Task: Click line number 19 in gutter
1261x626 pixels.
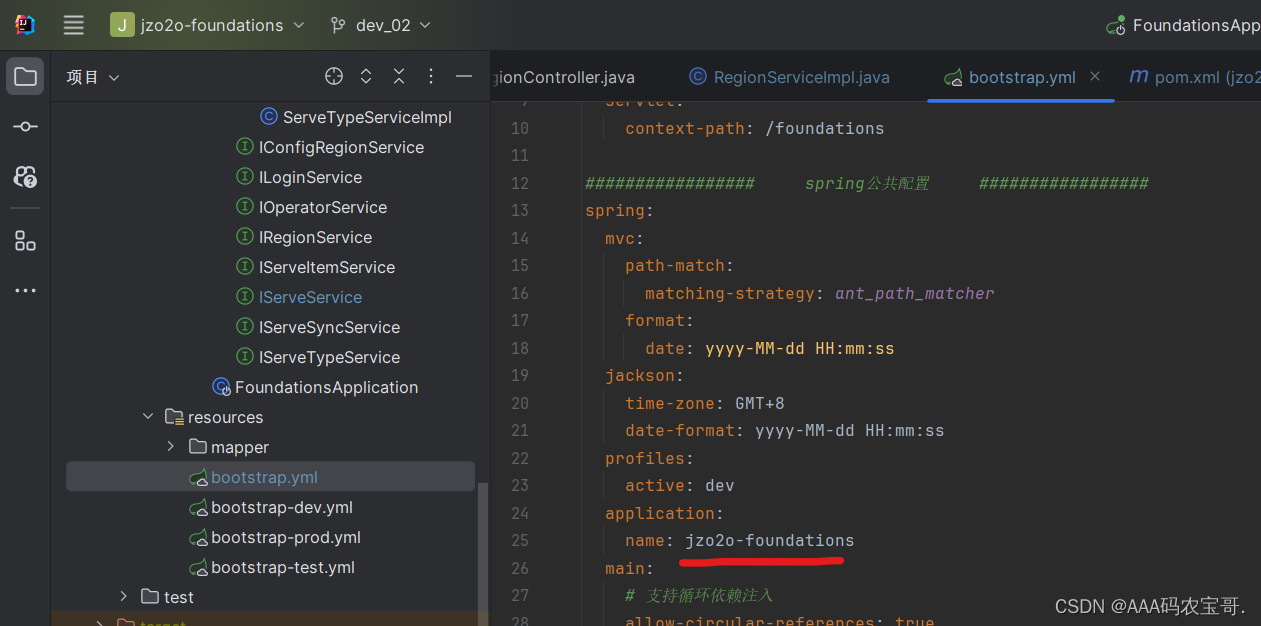Action: pyautogui.click(x=519, y=375)
